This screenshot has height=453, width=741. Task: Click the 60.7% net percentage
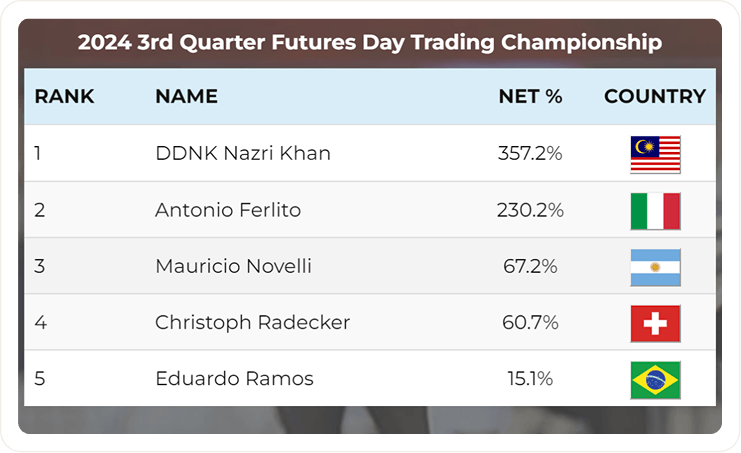[530, 323]
